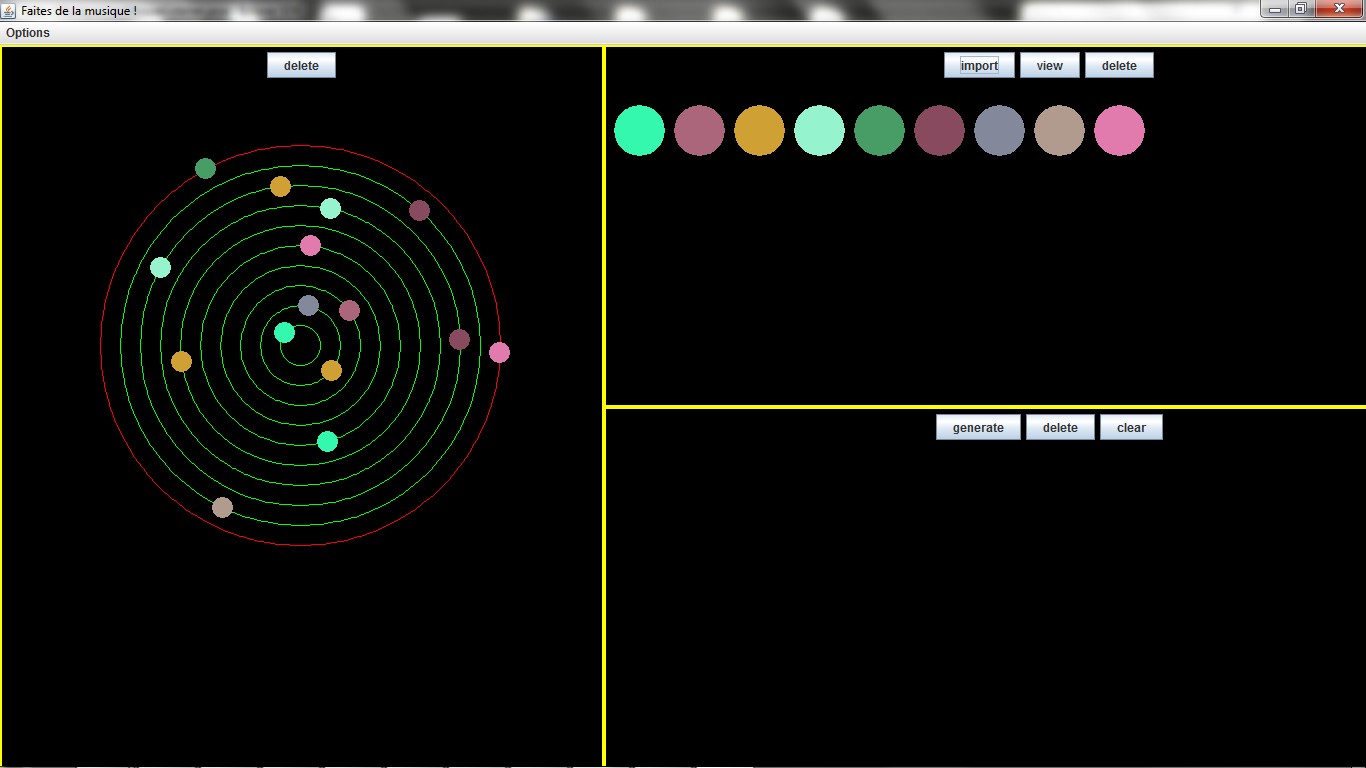Click the view button
Screen dimensions: 1366x768
coord(1049,66)
